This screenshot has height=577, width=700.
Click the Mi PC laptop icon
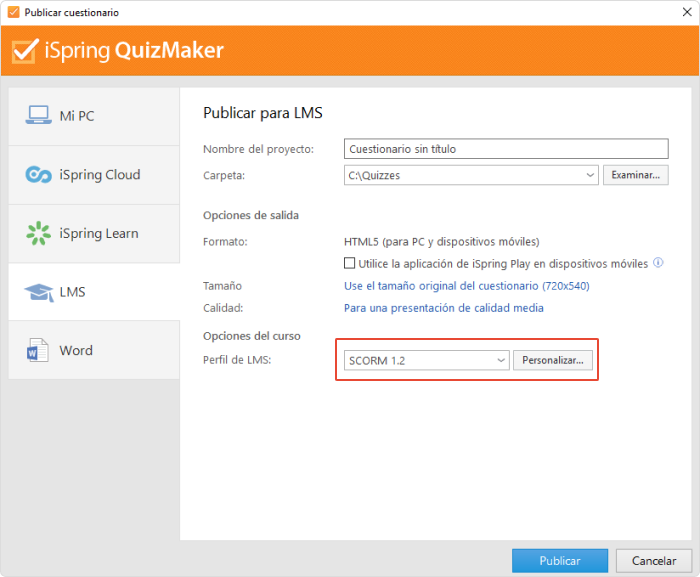pyautogui.click(x=38, y=115)
